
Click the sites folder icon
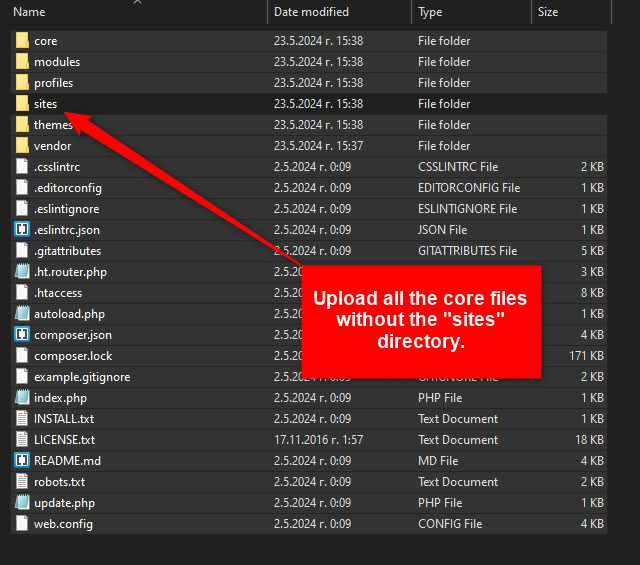[22, 104]
